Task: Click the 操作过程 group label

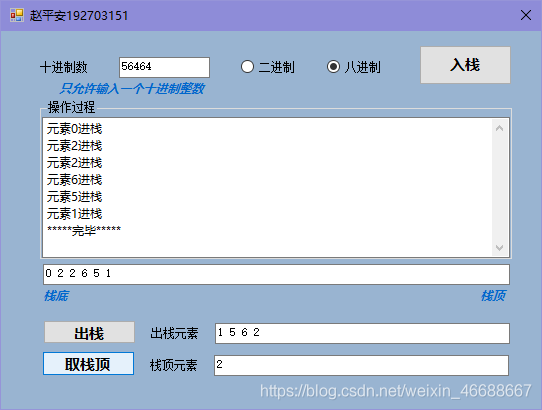Action: tap(71, 107)
